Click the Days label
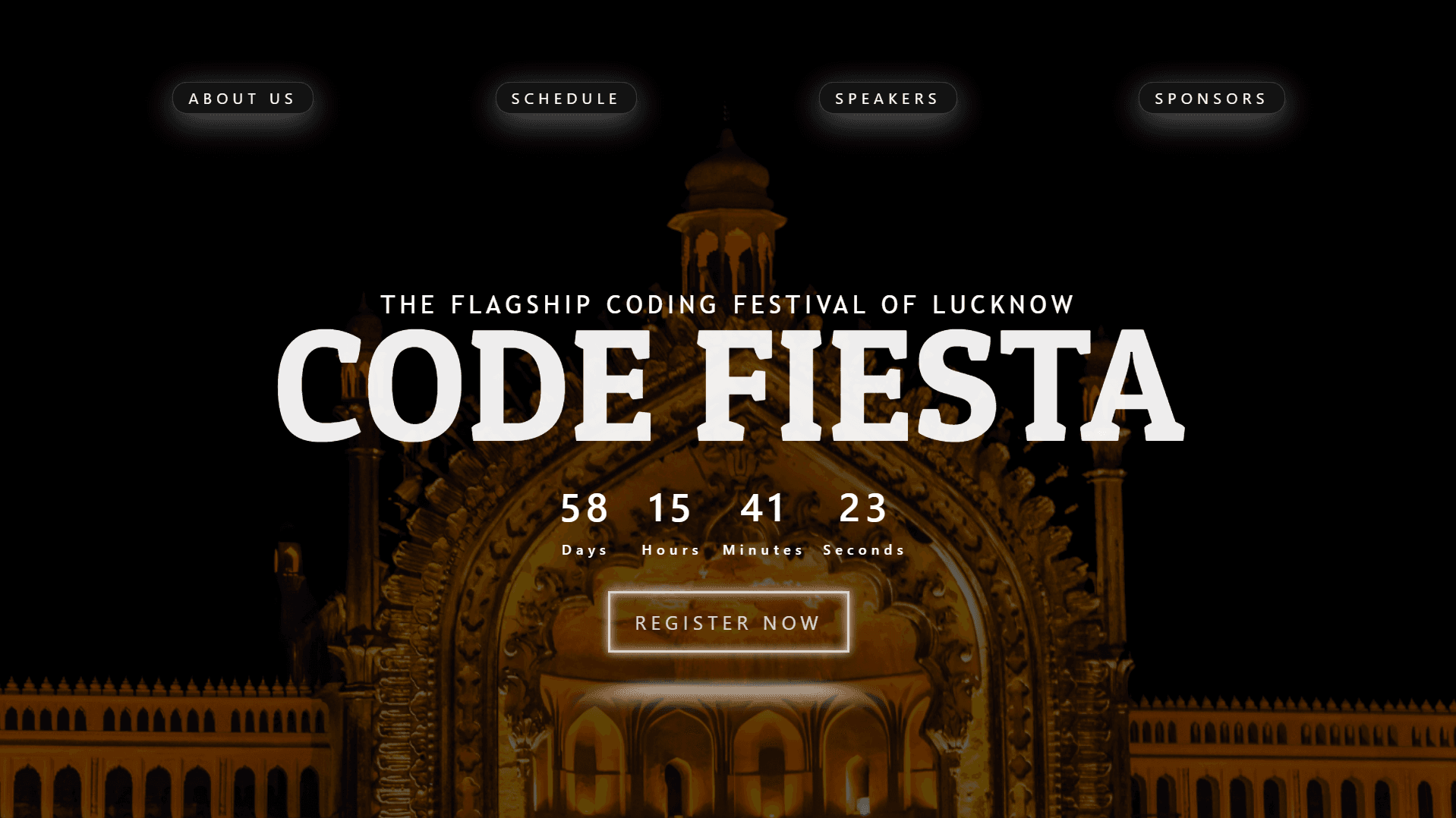The height and width of the screenshot is (818, 1456). coord(585,550)
